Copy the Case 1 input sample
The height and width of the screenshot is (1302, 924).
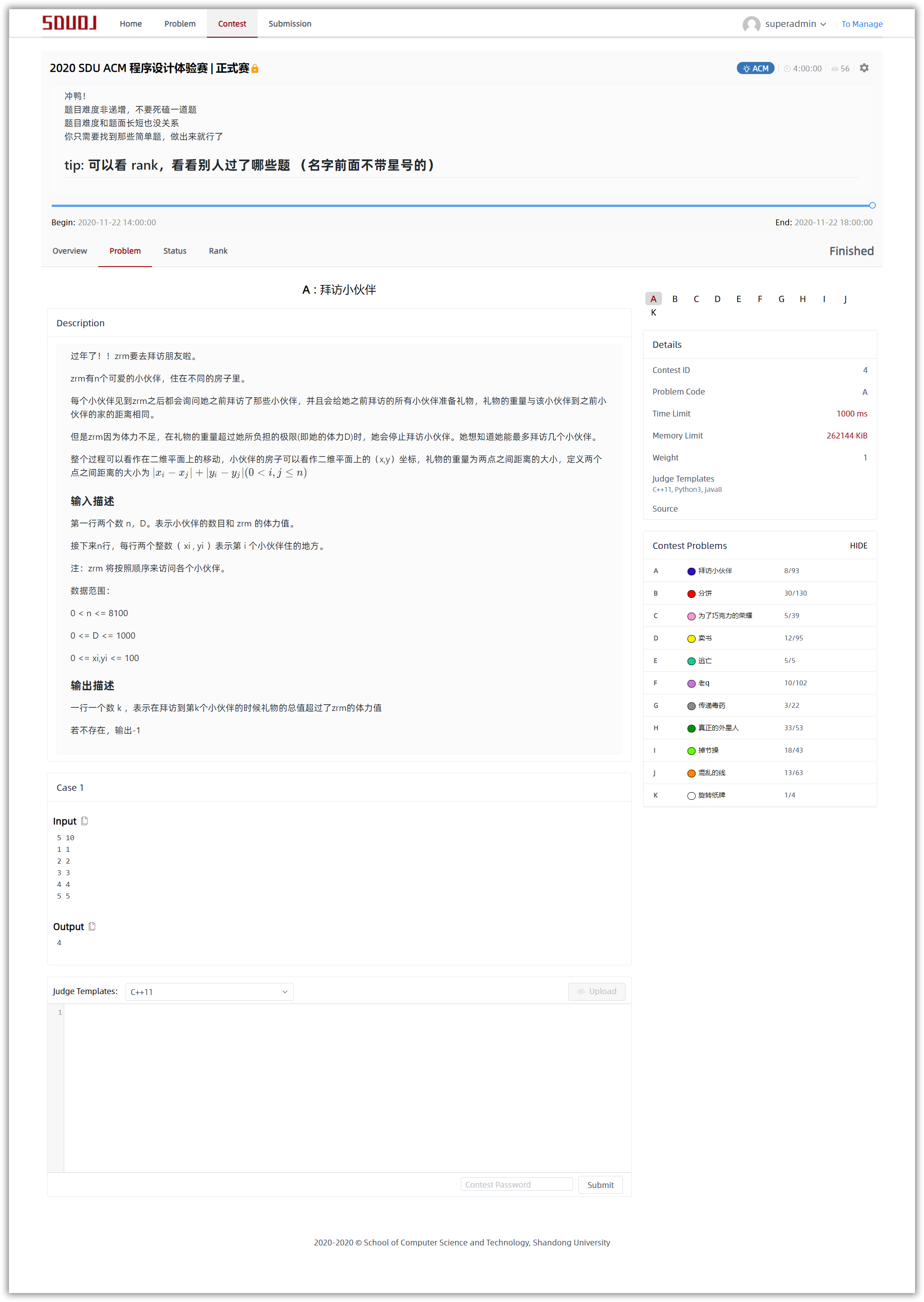(x=85, y=820)
